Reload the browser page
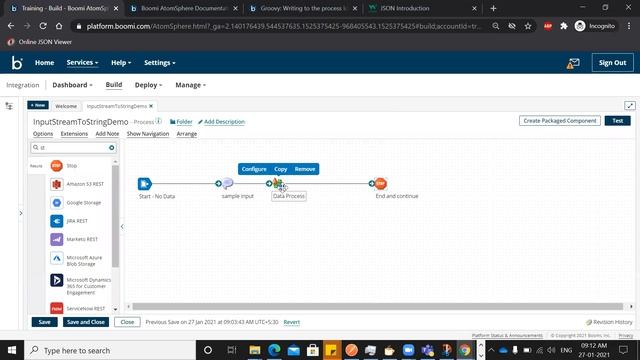The image size is (640, 360). click(43, 26)
